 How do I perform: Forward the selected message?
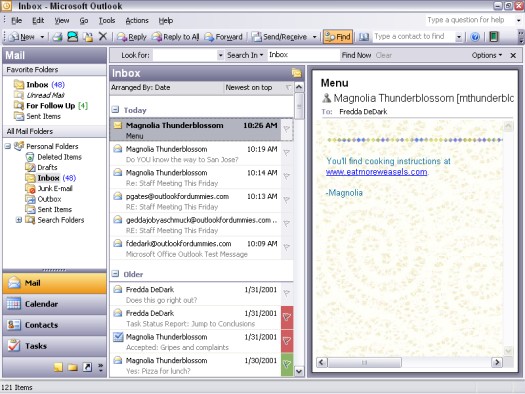pos(223,37)
